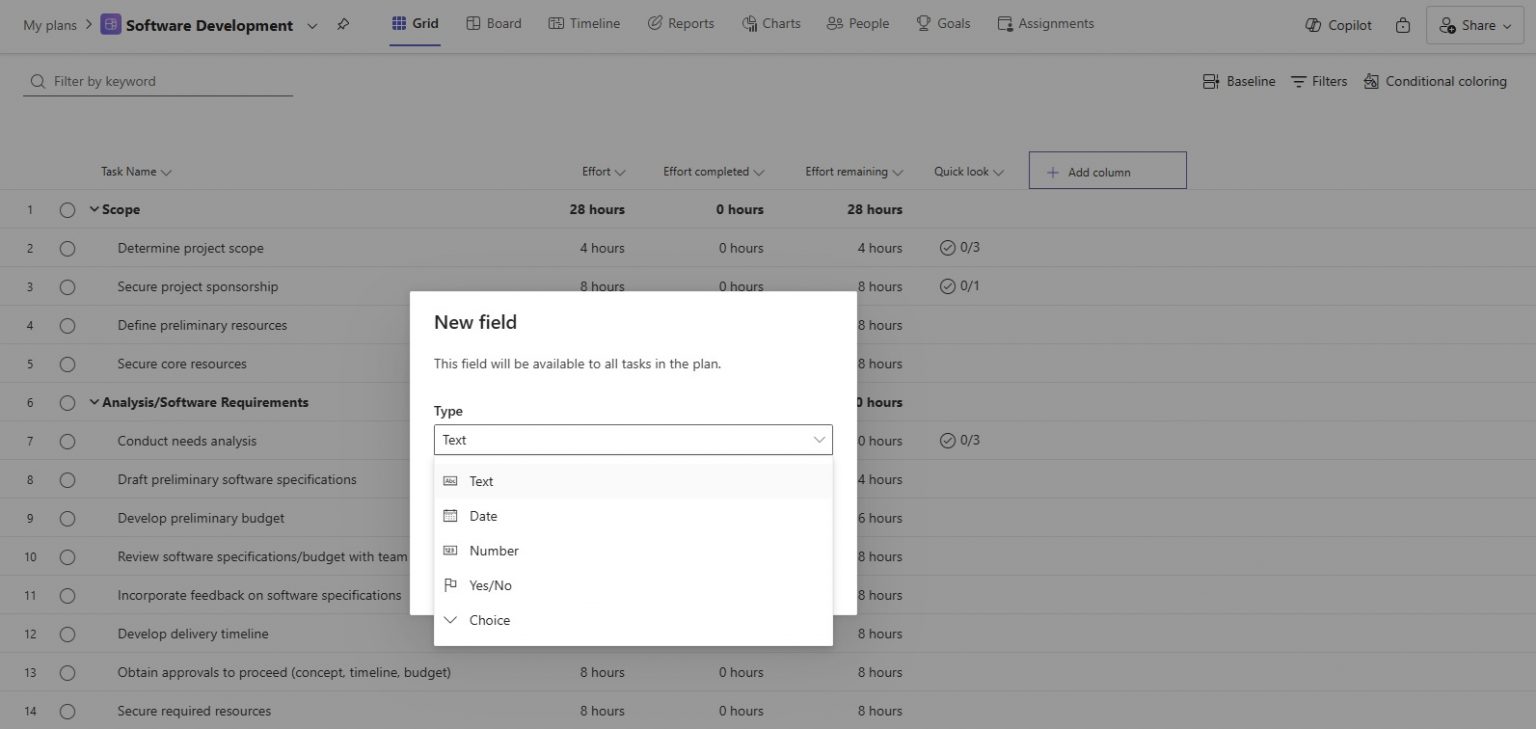Pin the Software Development plan
The image size is (1536, 729).
click(x=342, y=25)
